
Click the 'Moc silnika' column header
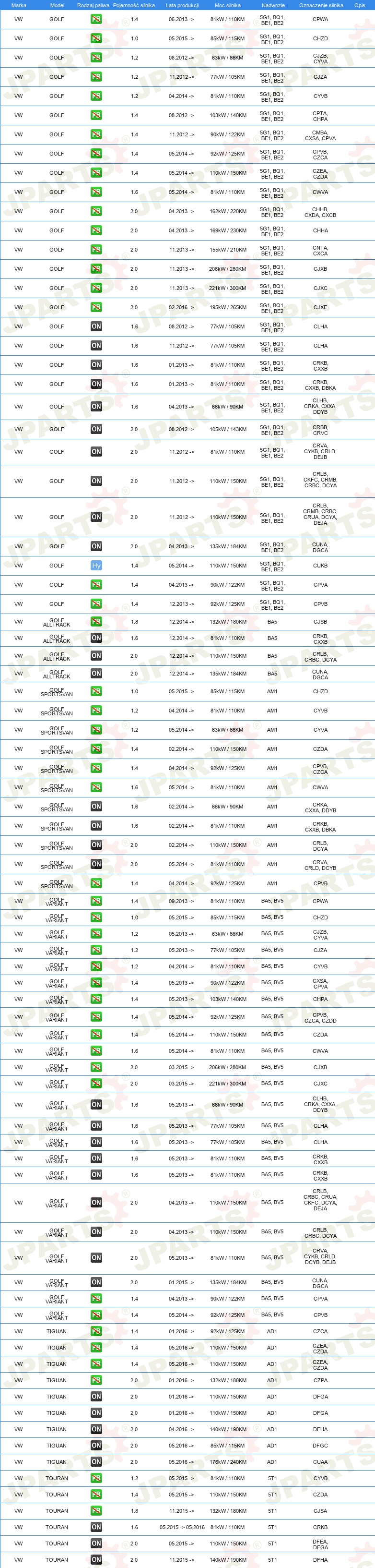pos(227,5)
